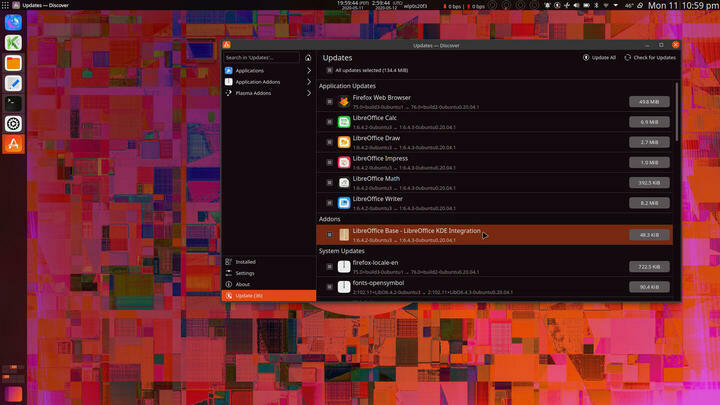Open the About page in sidebar

[269, 284]
